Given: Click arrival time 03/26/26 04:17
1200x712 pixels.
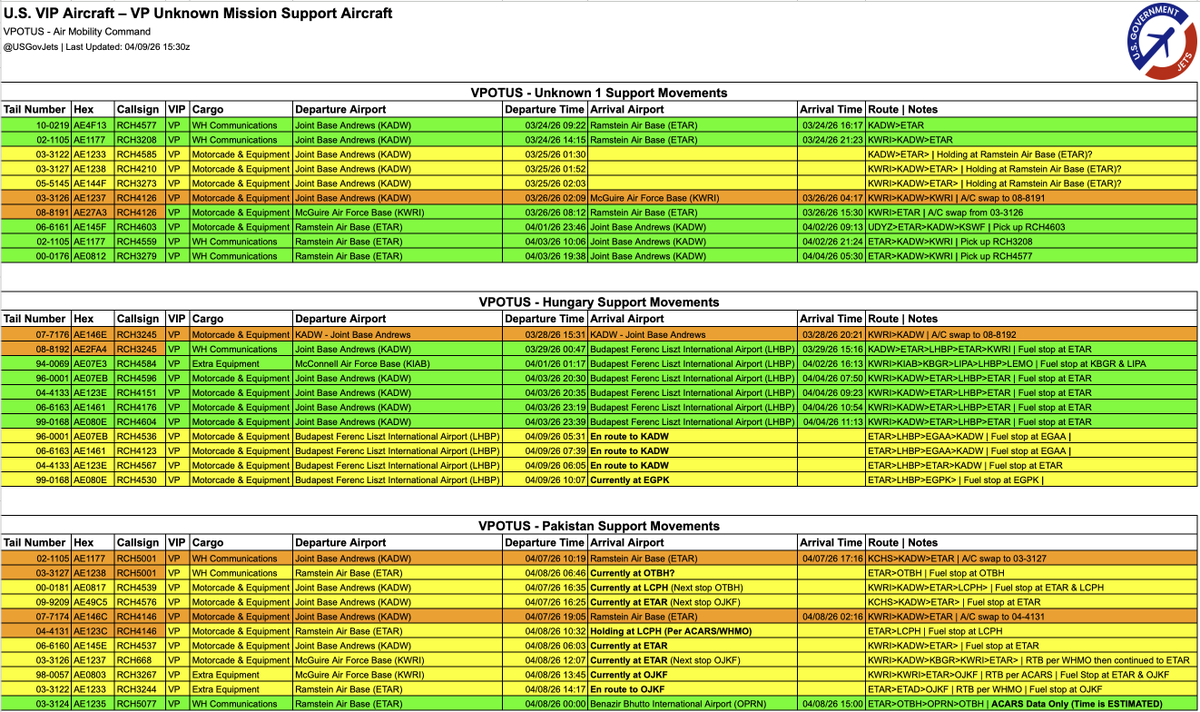Looking at the screenshot, I should point(831,198).
